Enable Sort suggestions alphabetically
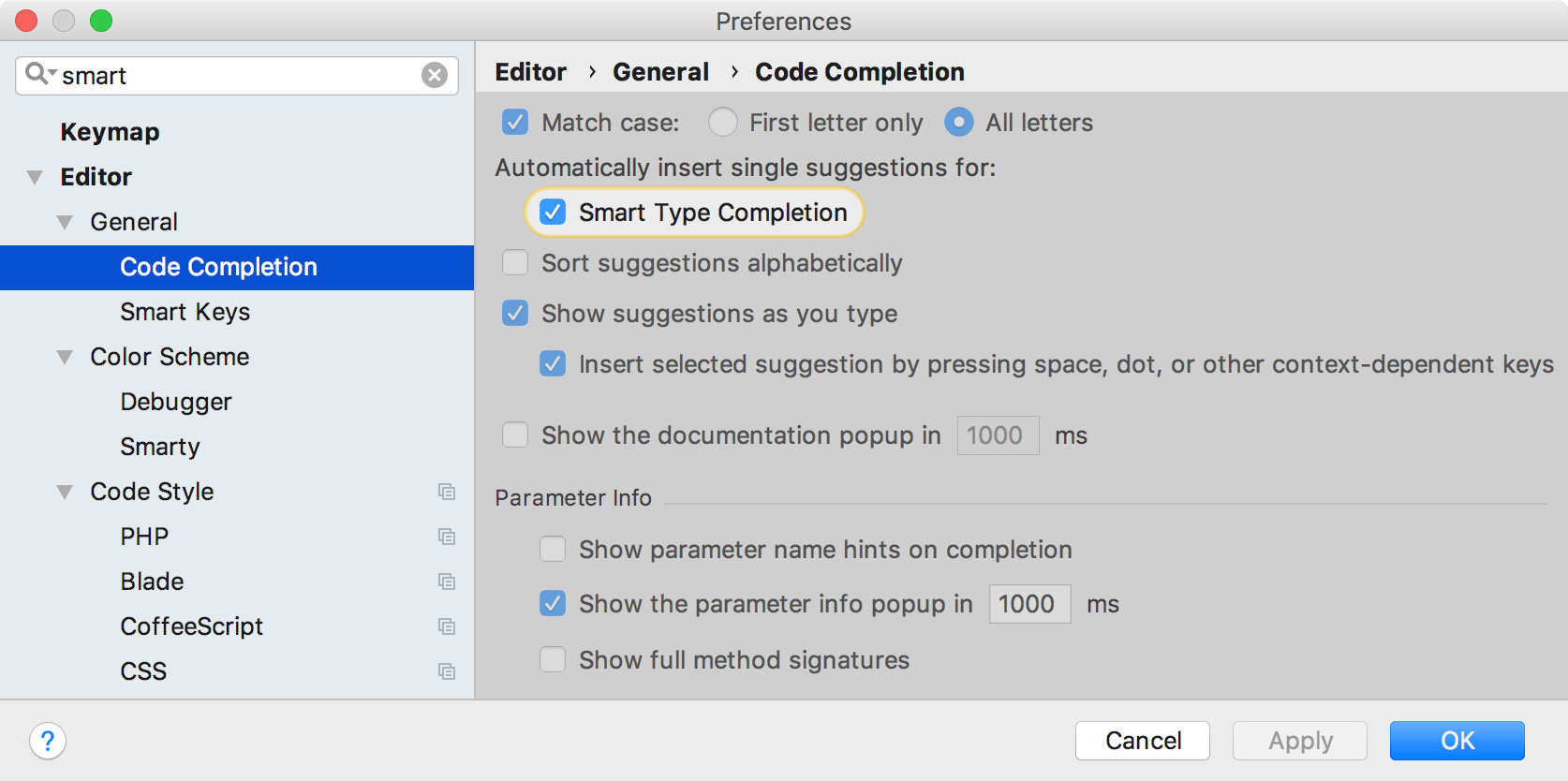1568x781 pixels. [x=515, y=262]
